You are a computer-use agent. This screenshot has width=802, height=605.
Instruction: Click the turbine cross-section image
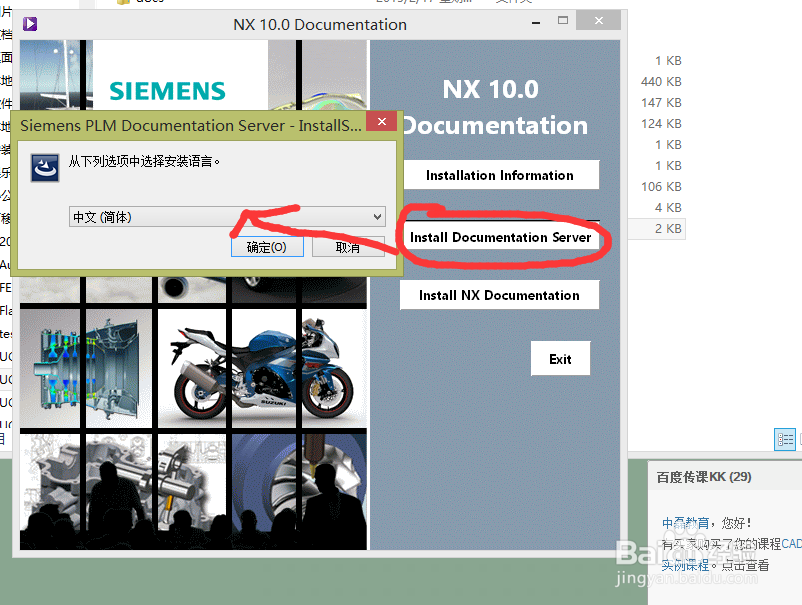[x=86, y=369]
